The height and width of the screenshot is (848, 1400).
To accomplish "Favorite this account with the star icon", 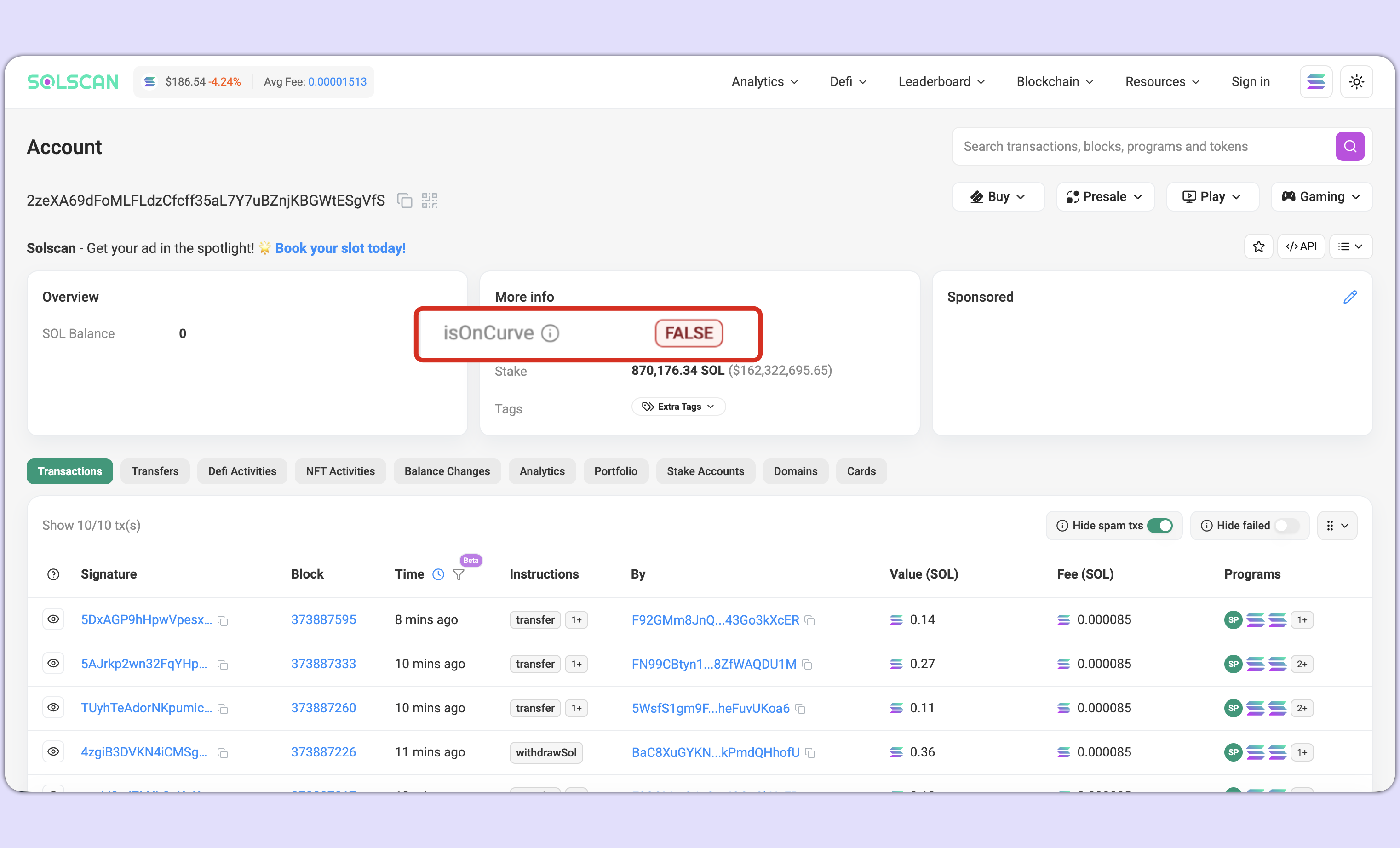I will [1258, 246].
